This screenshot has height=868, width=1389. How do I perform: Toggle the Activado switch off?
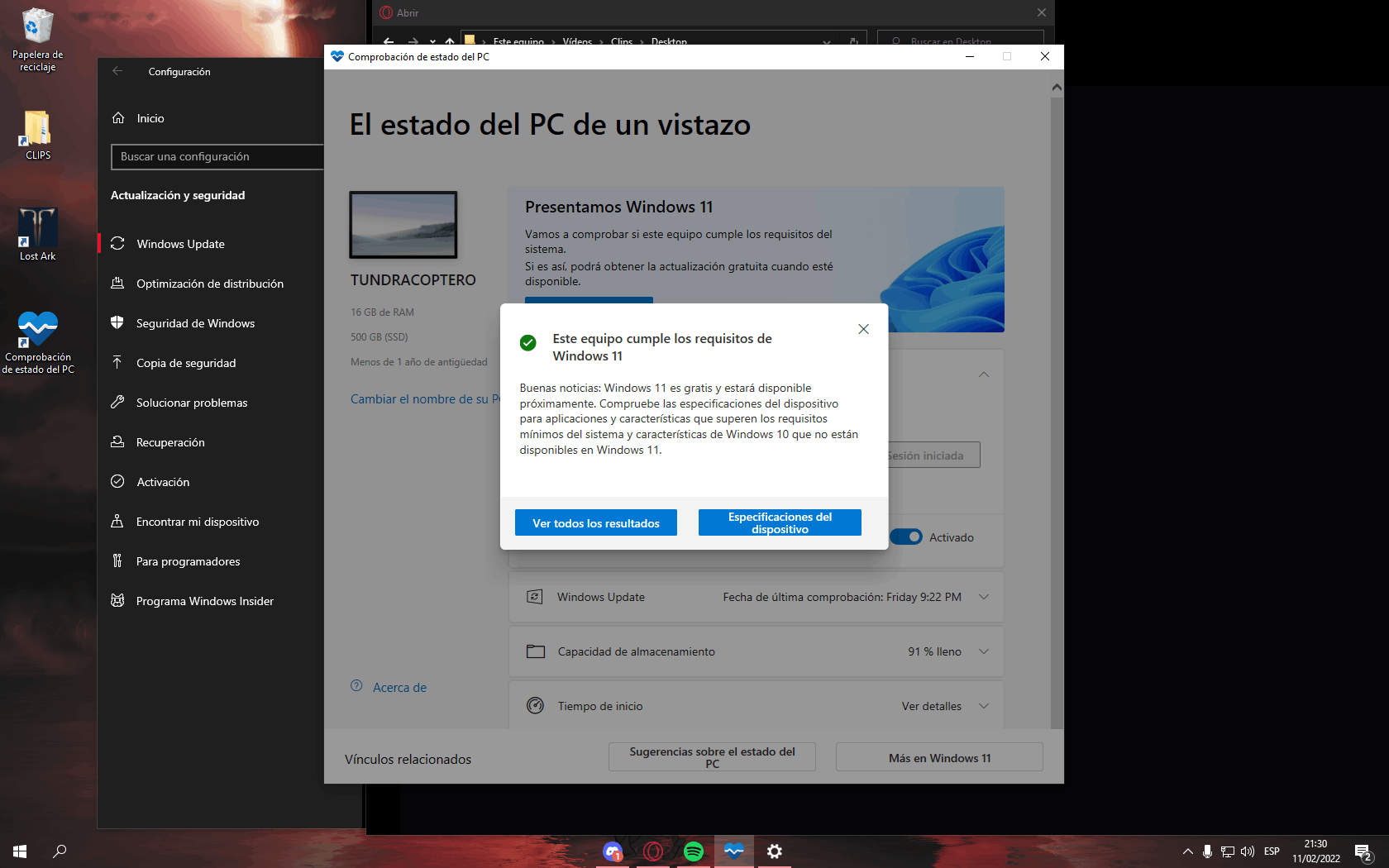[906, 537]
